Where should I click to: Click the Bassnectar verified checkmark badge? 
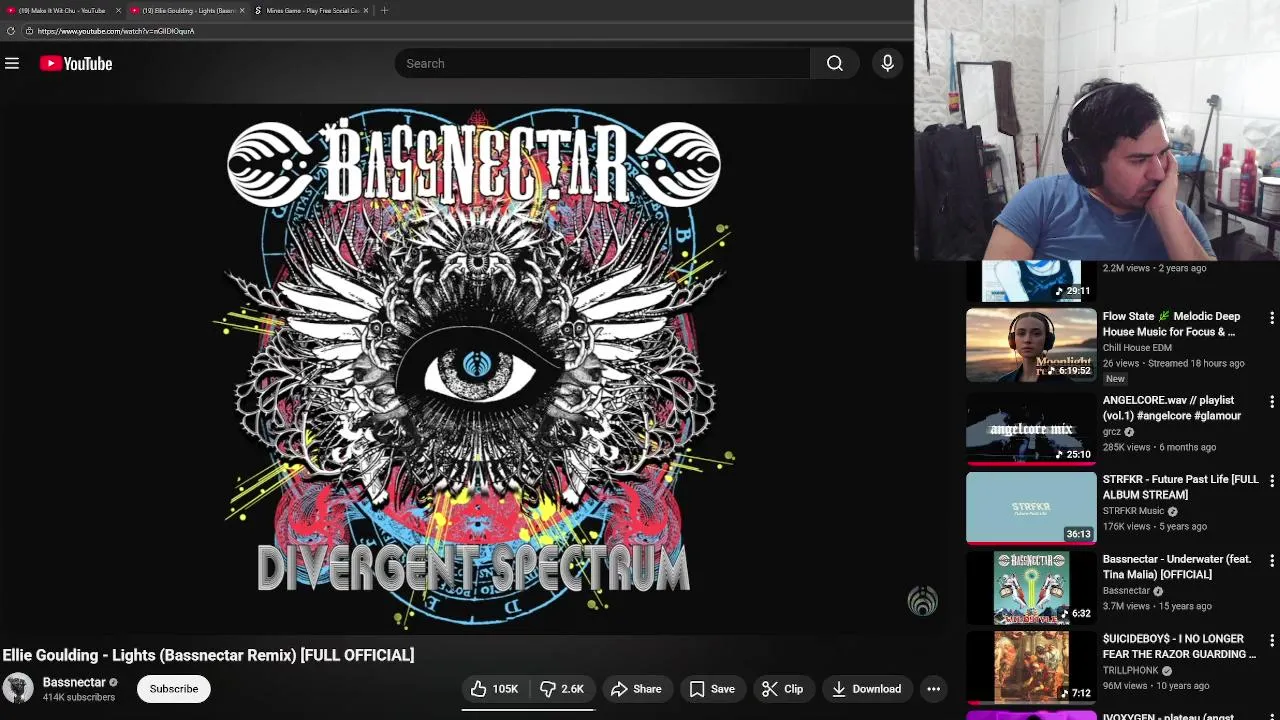click(113, 683)
